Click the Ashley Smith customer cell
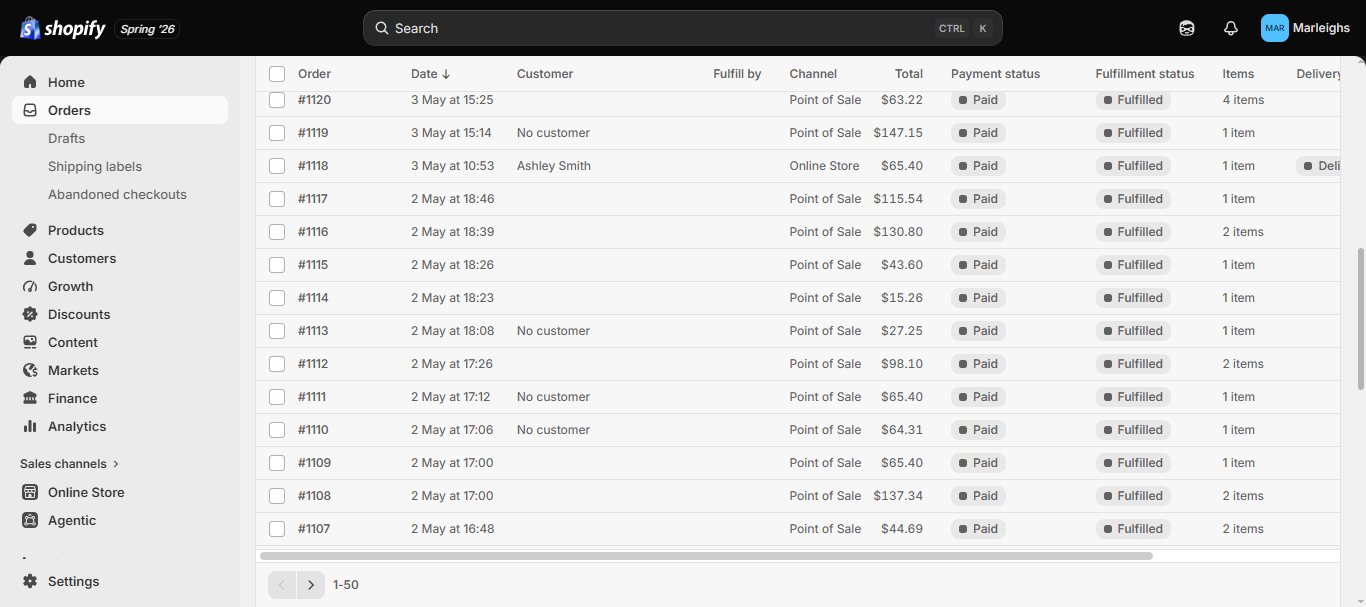Screen dimensions: 1366x607 click(554, 166)
